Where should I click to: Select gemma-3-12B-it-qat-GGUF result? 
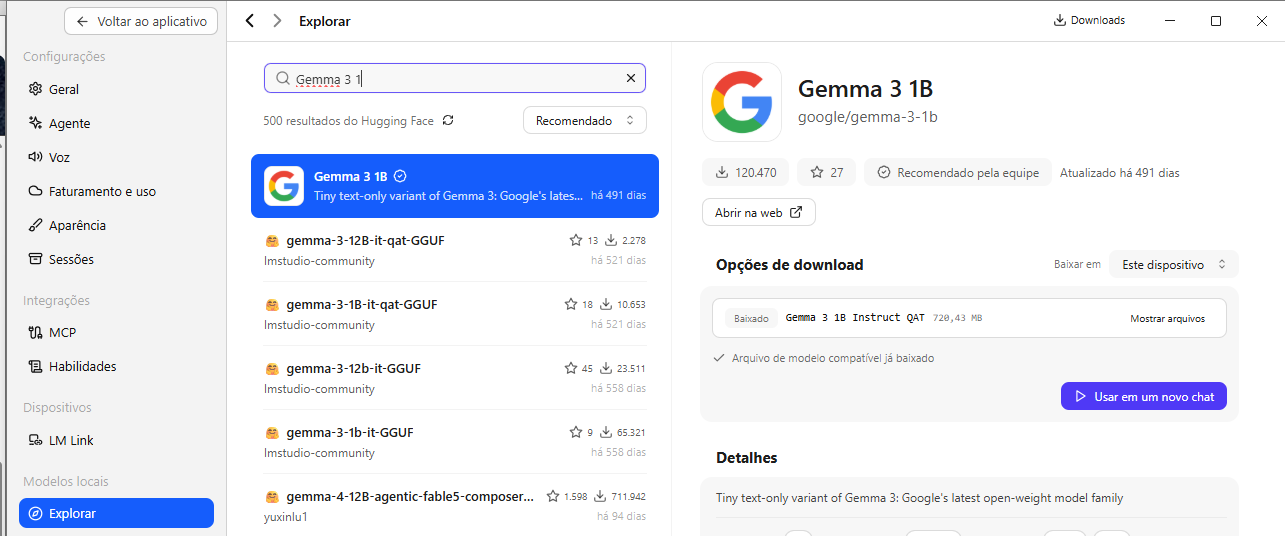tap(455, 250)
